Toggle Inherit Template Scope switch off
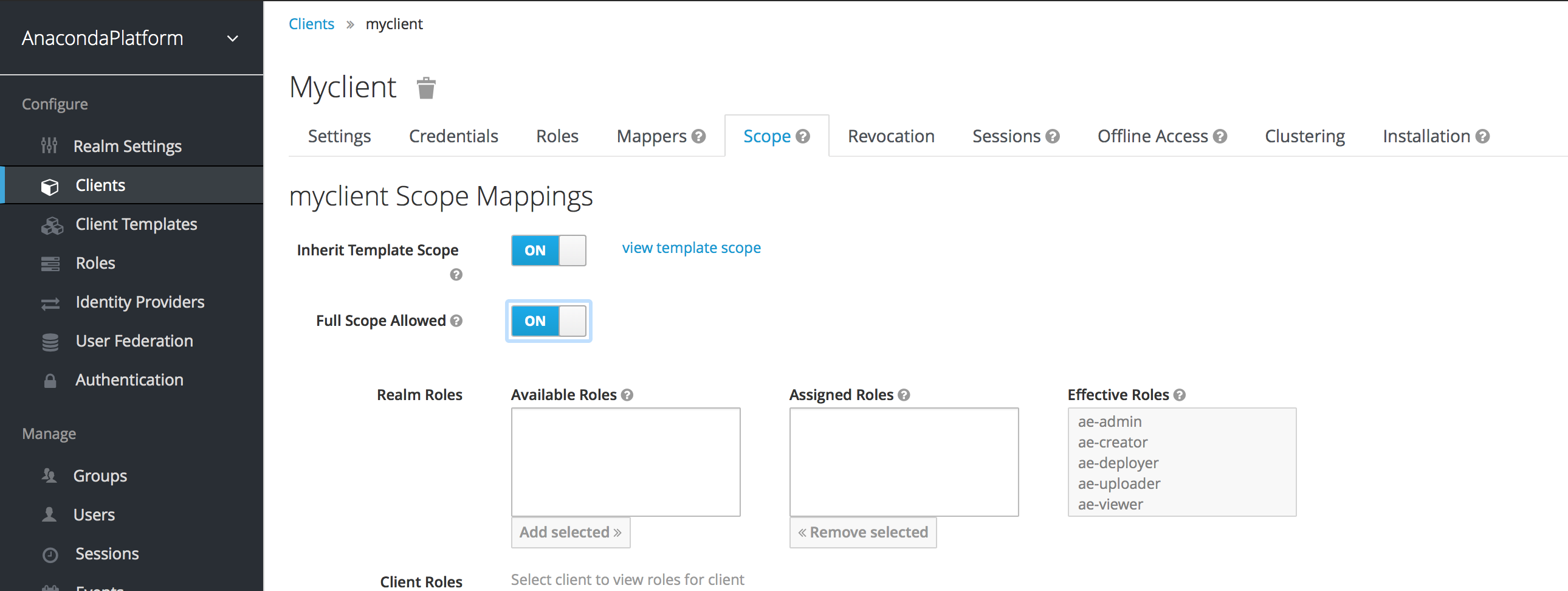The width and height of the screenshot is (1568, 591). click(548, 251)
